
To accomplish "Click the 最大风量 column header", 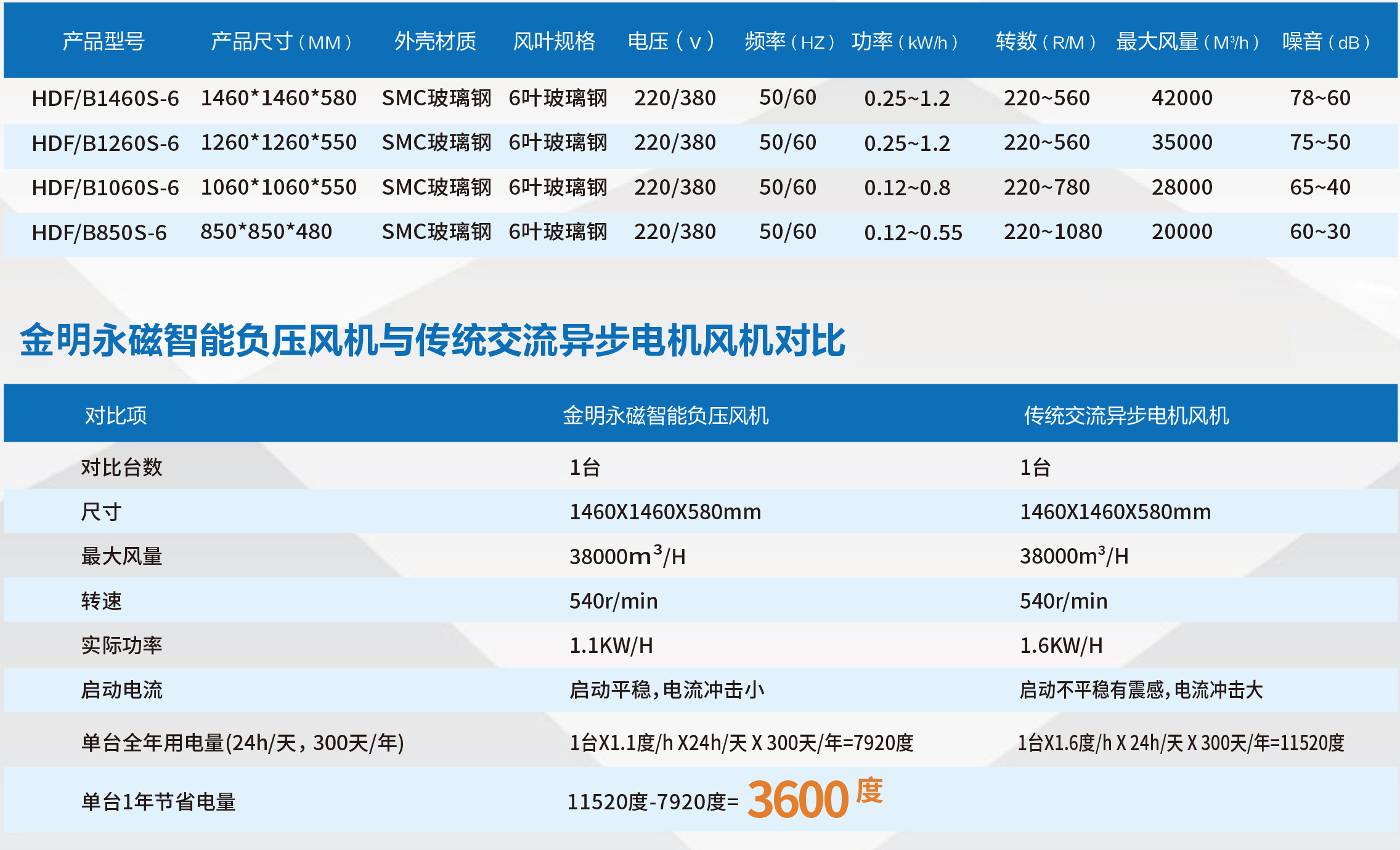I will tap(1187, 41).
